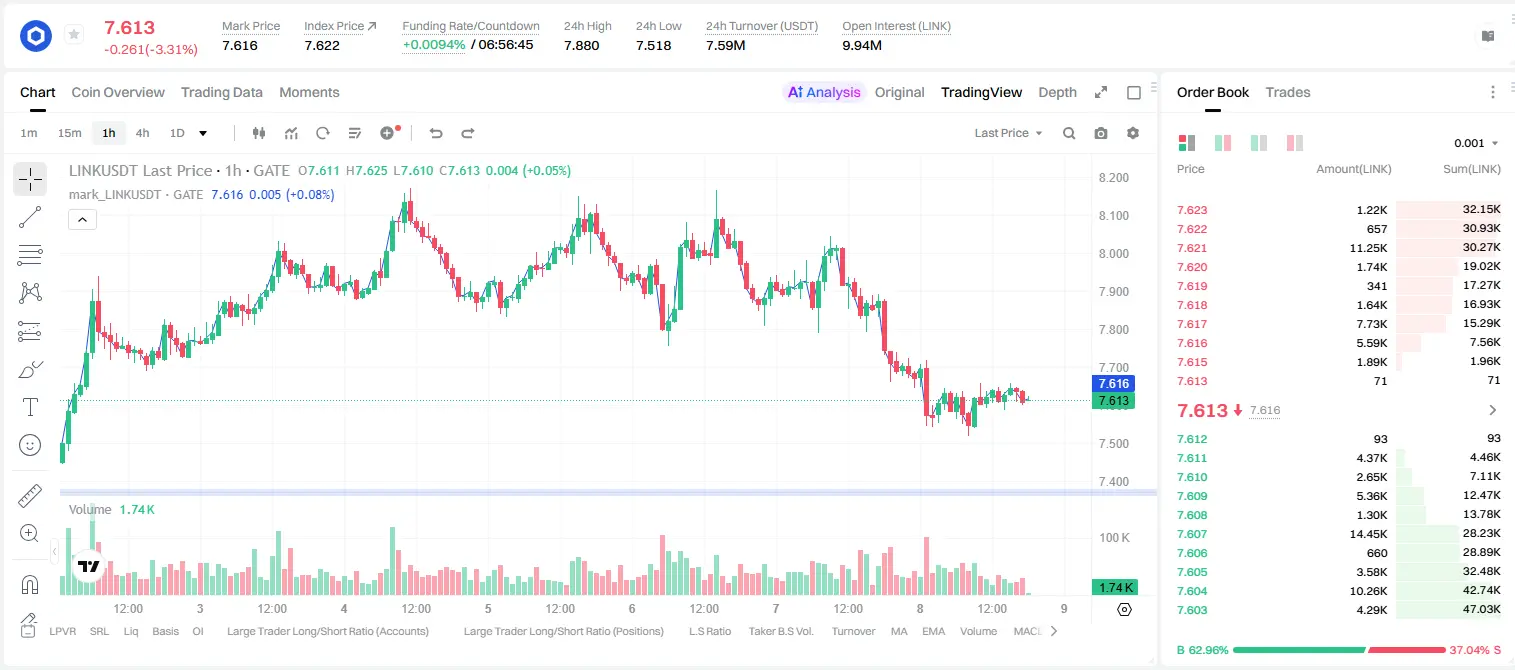Select the 4h timeframe button
This screenshot has height=670, width=1515.
click(143, 133)
